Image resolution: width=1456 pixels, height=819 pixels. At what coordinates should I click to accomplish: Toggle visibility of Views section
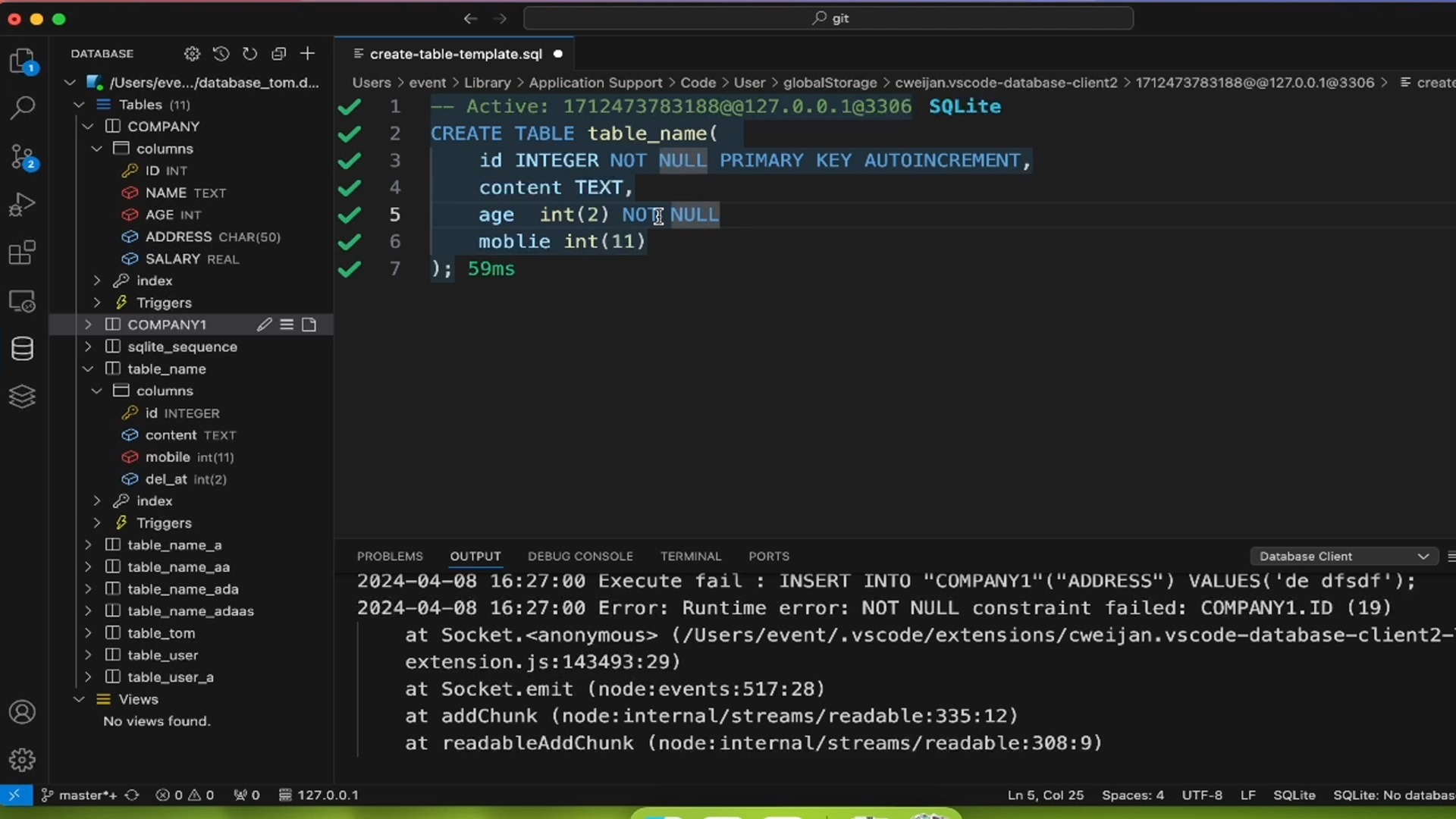tap(78, 699)
